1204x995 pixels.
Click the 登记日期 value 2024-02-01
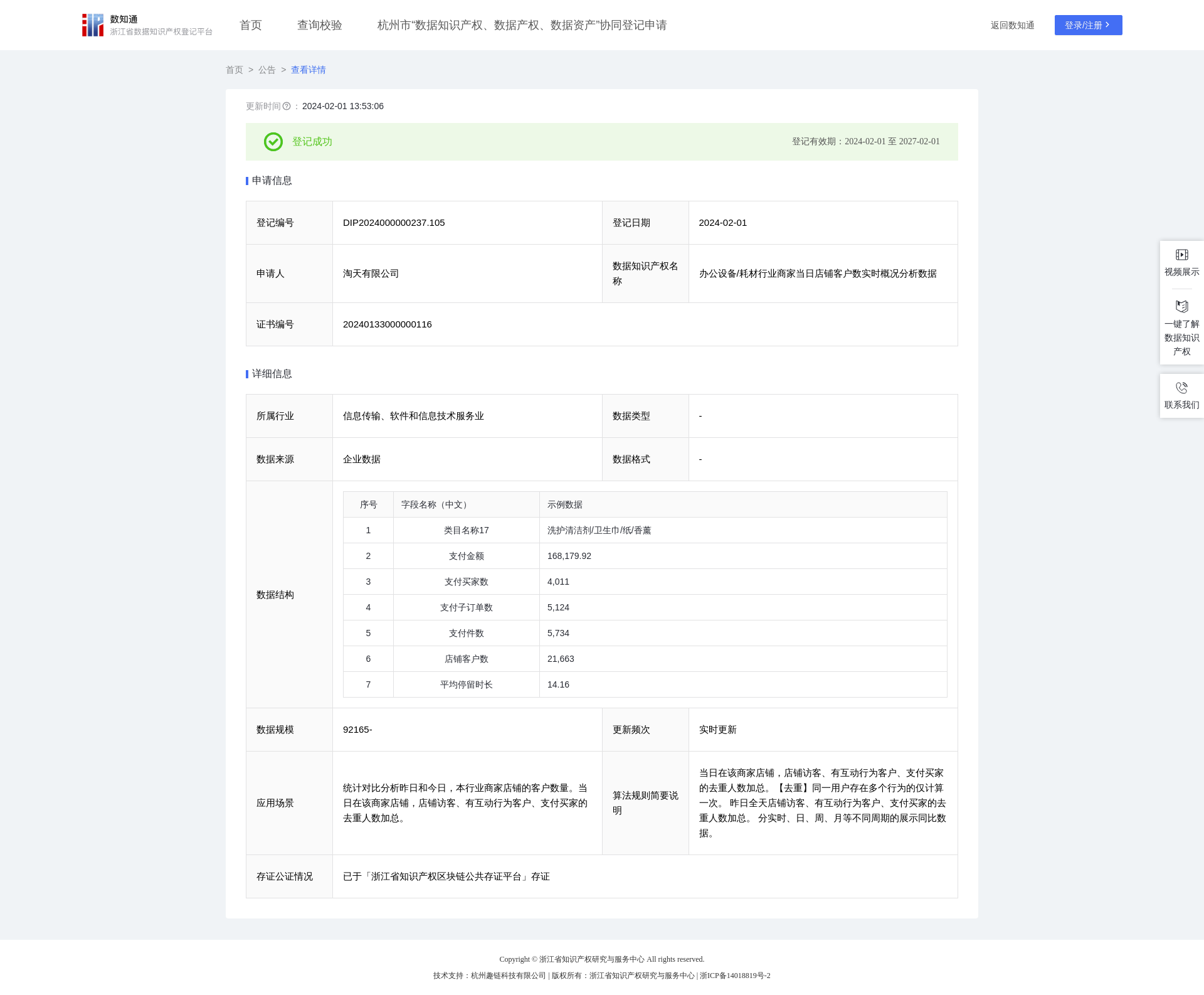(x=723, y=223)
